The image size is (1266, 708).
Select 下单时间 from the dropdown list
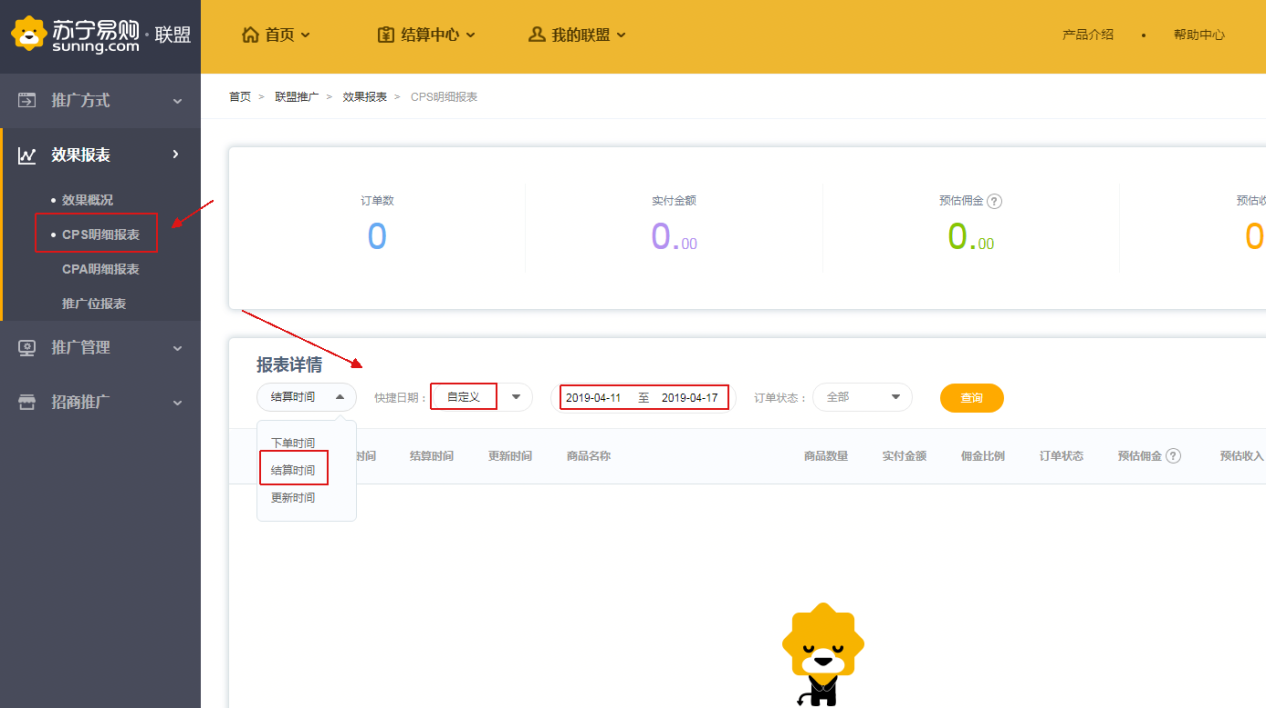click(293, 443)
